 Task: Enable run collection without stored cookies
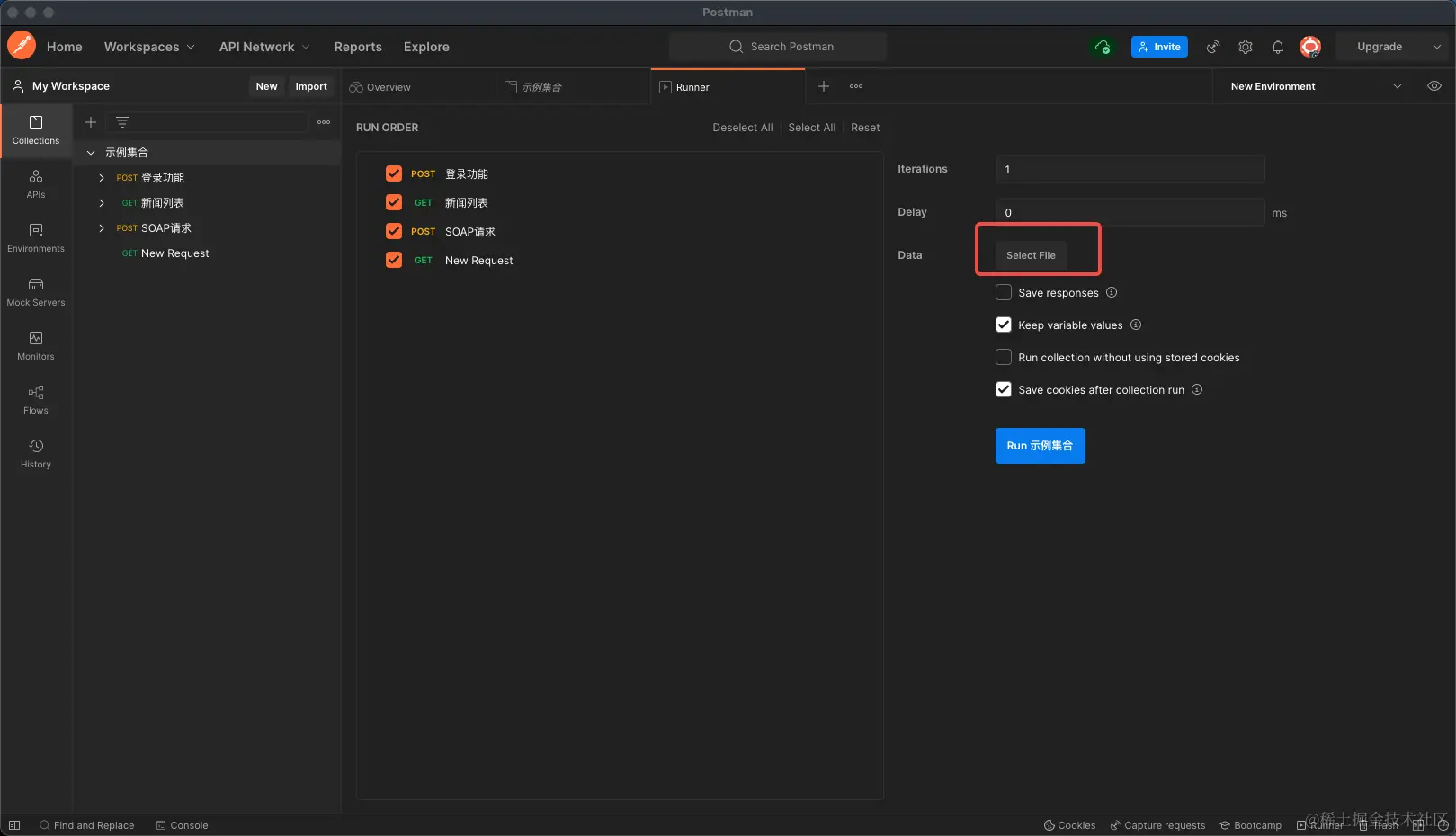pyautogui.click(x=1004, y=357)
